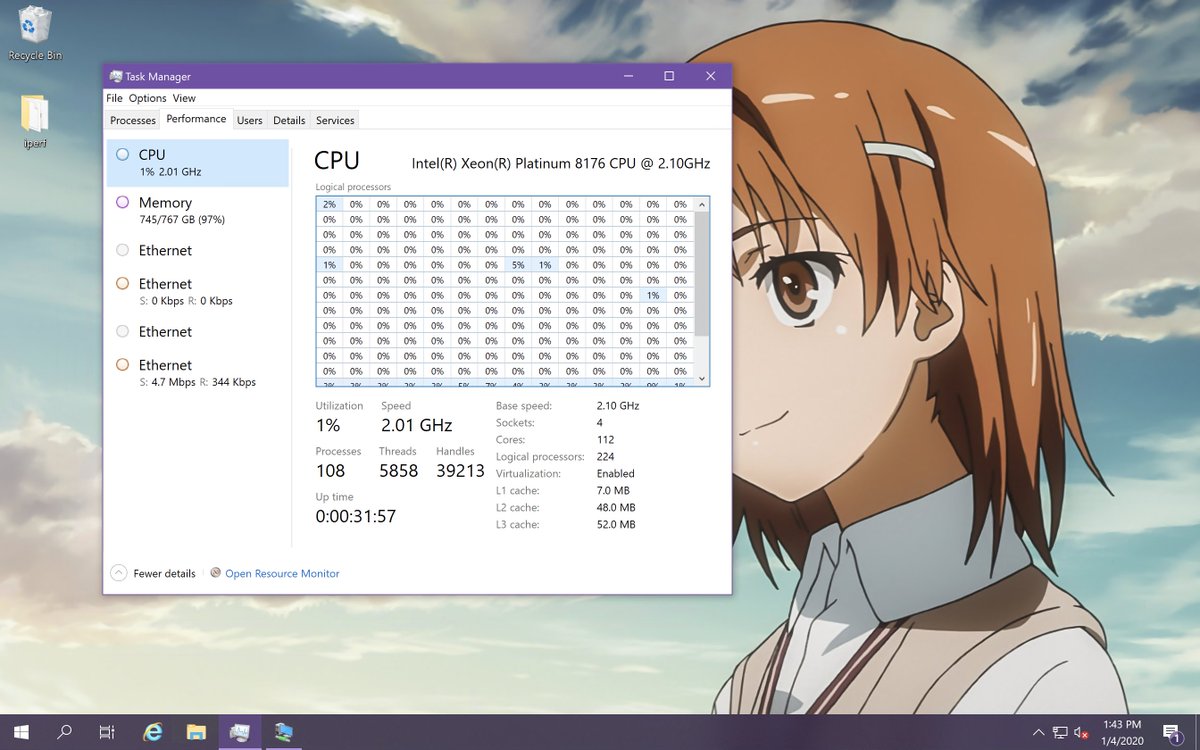Click the network tray icon
Image resolution: width=1200 pixels, height=750 pixels.
click(1060, 733)
